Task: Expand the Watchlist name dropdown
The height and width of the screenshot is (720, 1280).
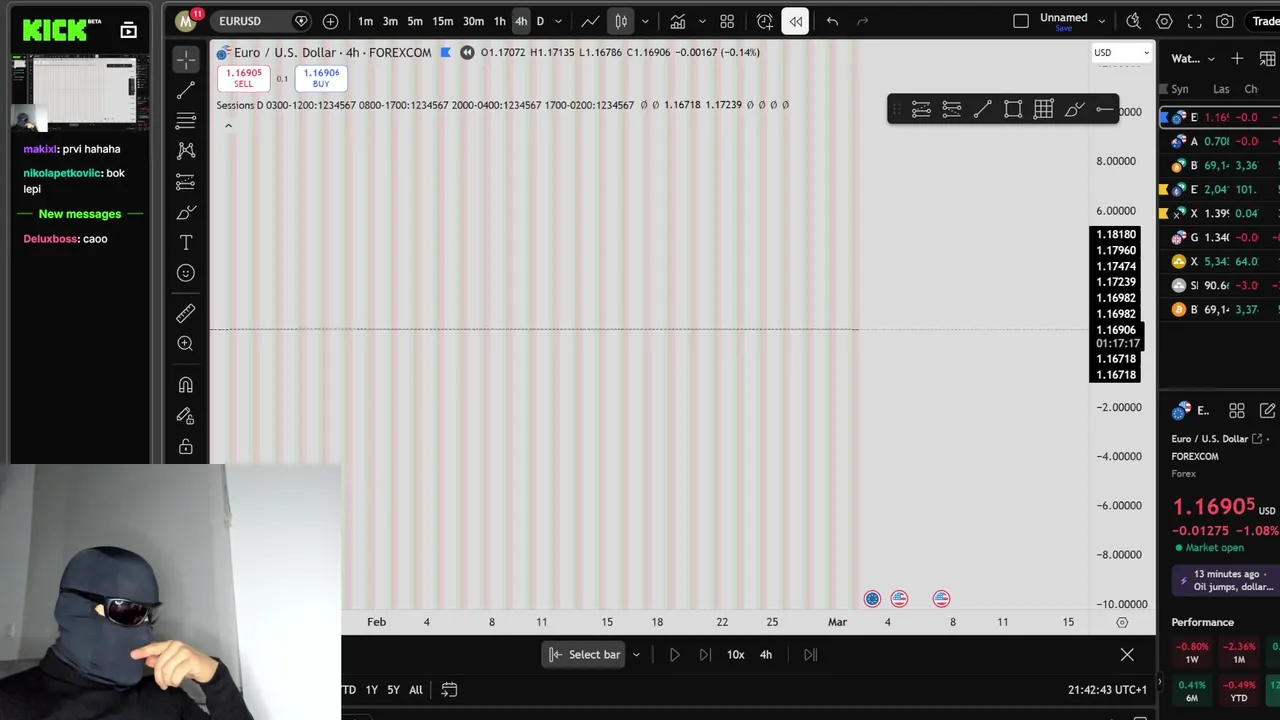Action: pos(1211,59)
